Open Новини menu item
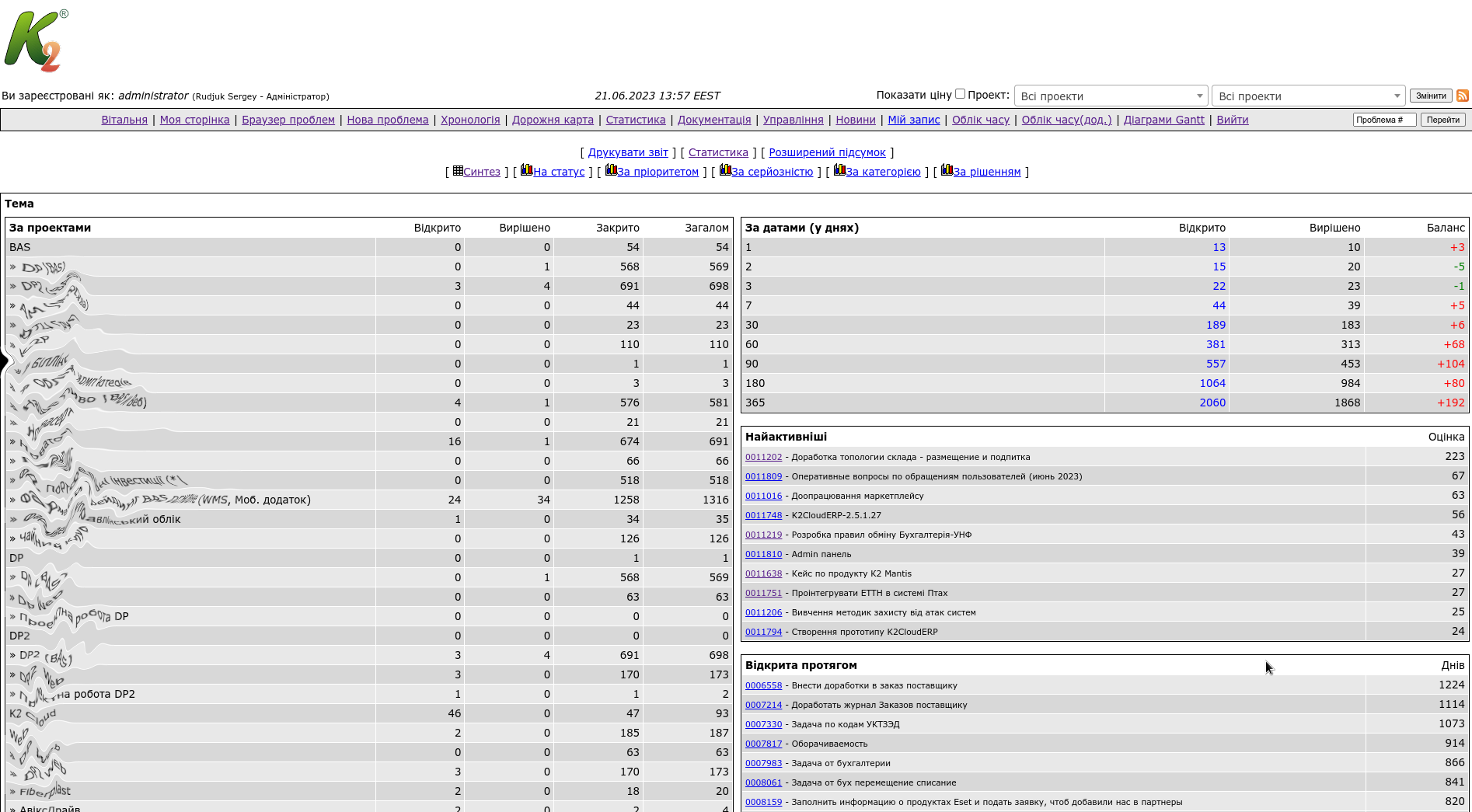This screenshot has width=1472, height=812. [x=856, y=120]
